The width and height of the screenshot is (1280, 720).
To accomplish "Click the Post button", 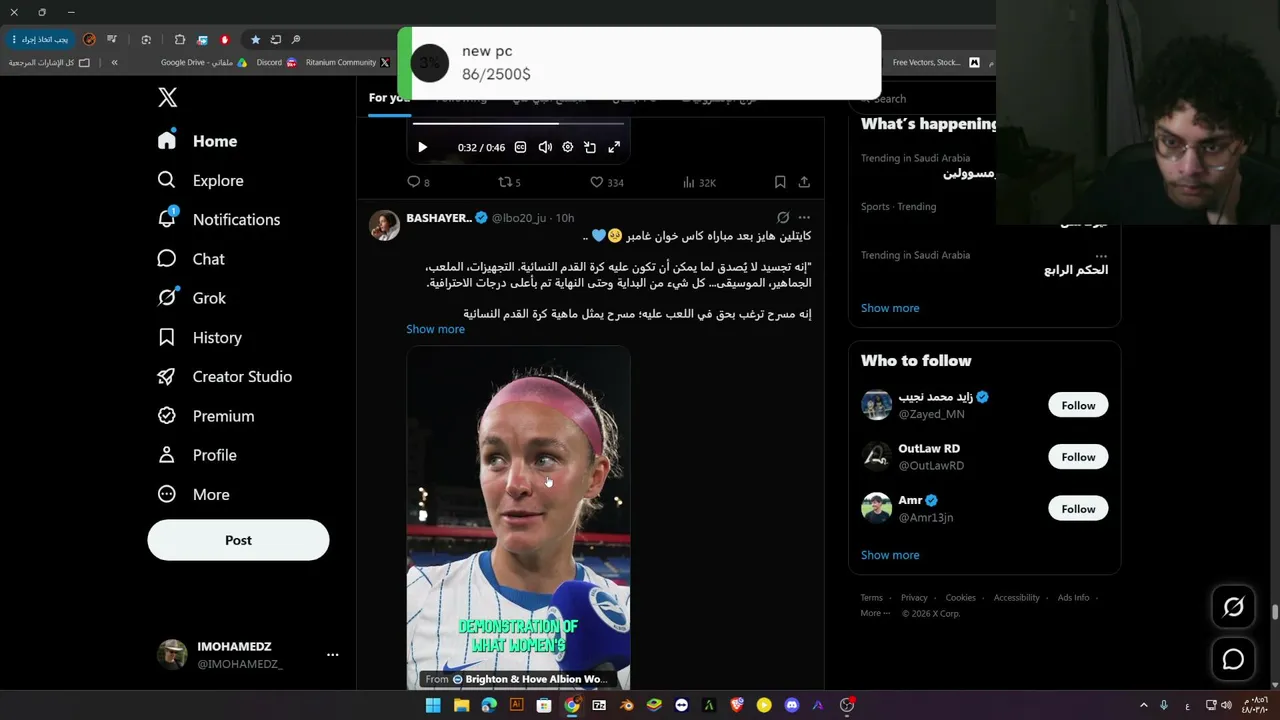I will (x=238, y=540).
